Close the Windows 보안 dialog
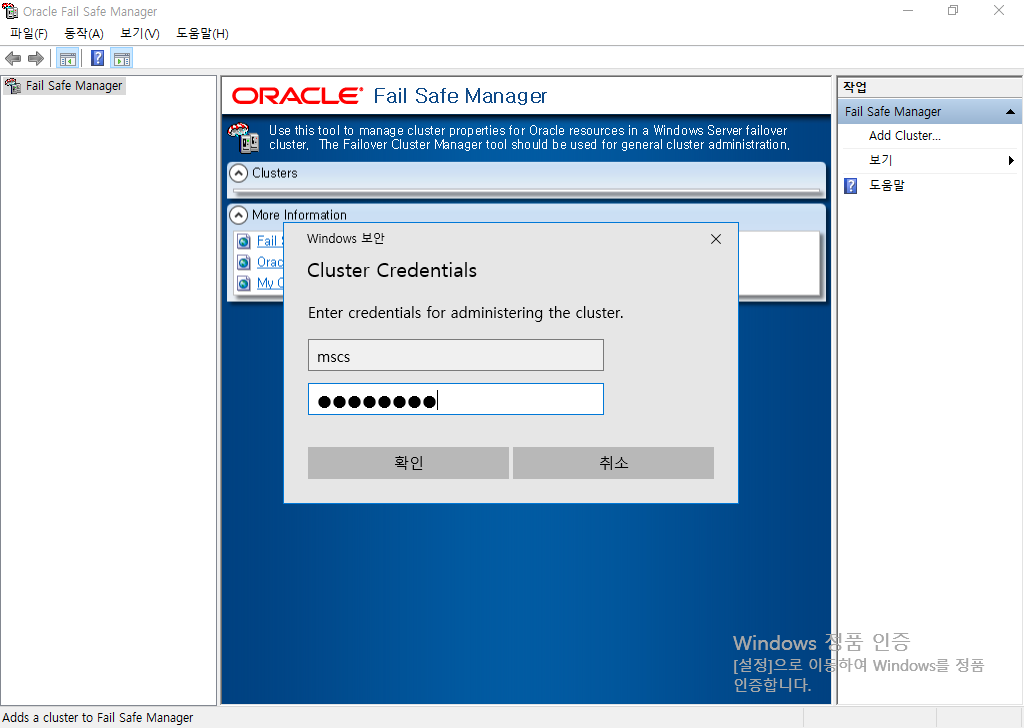Viewport: 1024px width, 728px height. coord(716,239)
